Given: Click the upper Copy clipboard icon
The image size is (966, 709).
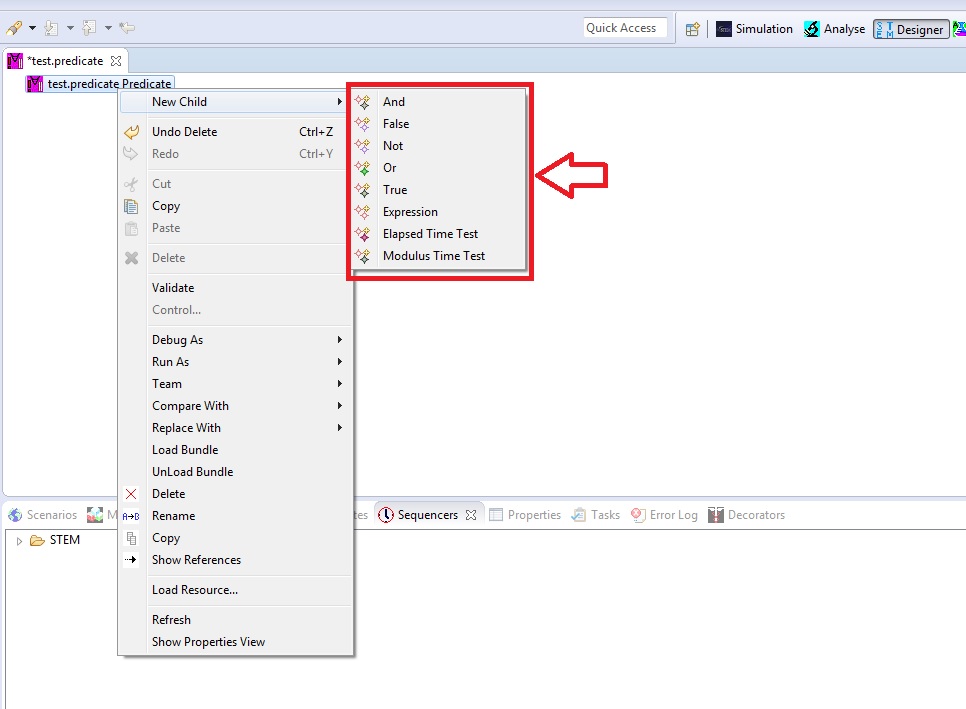Looking at the screenshot, I should pos(131,206).
